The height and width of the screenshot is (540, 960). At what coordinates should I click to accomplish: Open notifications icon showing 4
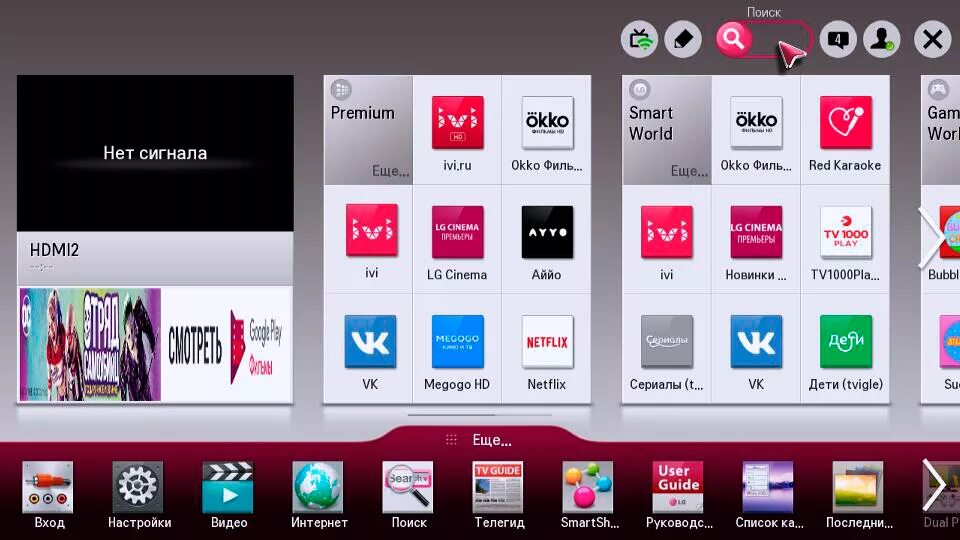tap(838, 40)
